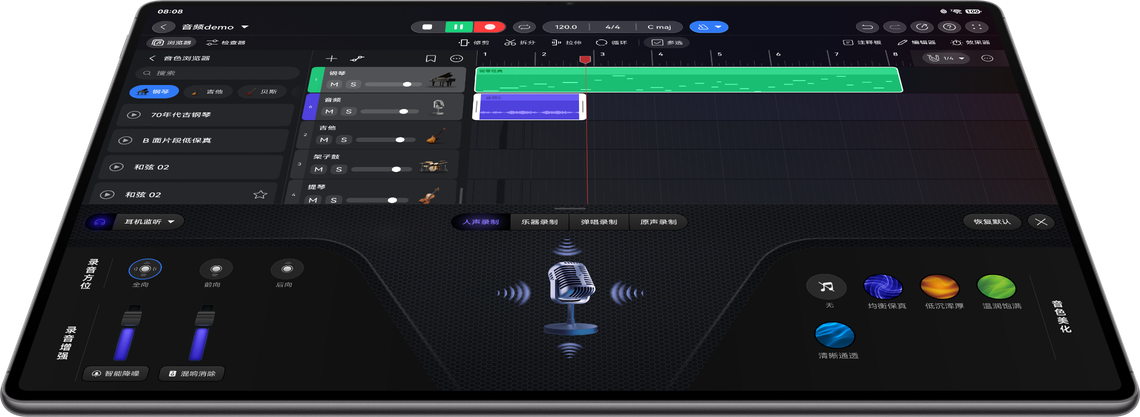This screenshot has width=1140, height=417.
Task: Open the 音频demo project title dropdown
Action: (x=215, y=27)
